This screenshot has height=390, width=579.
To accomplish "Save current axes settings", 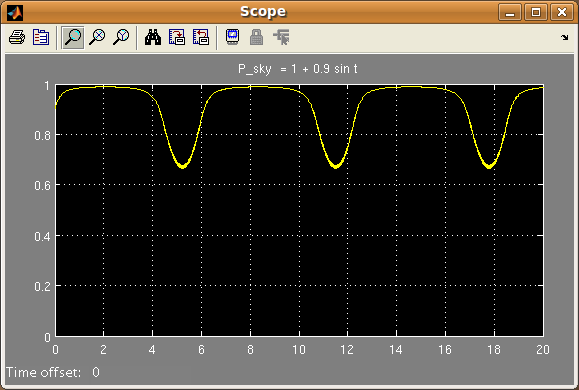I will (177, 37).
